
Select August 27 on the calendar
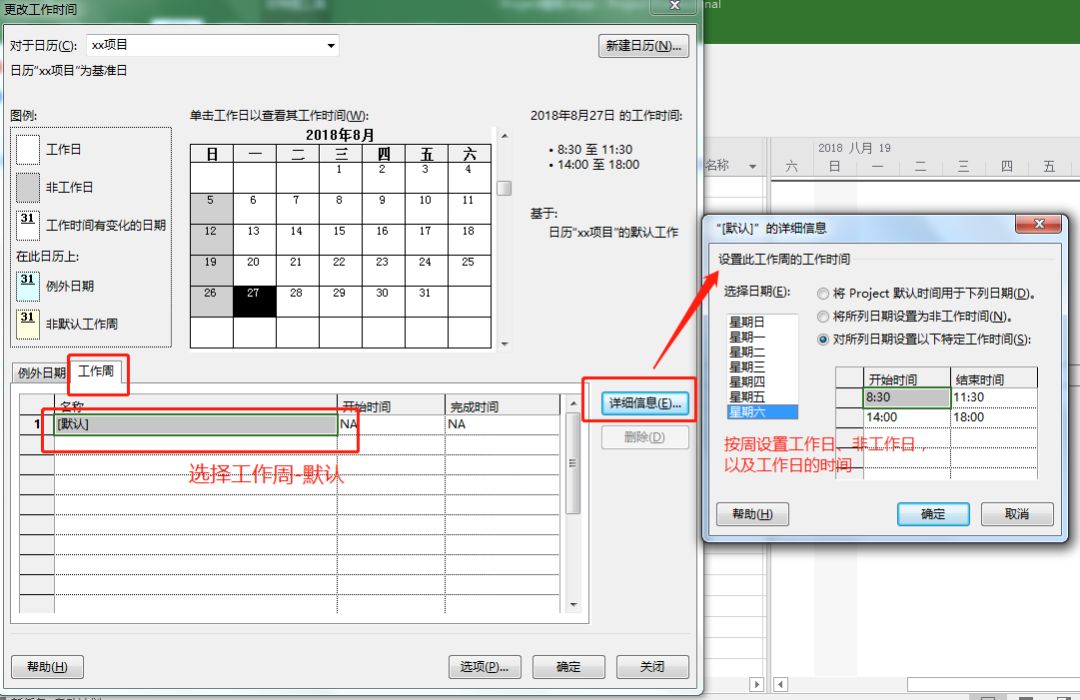254,302
